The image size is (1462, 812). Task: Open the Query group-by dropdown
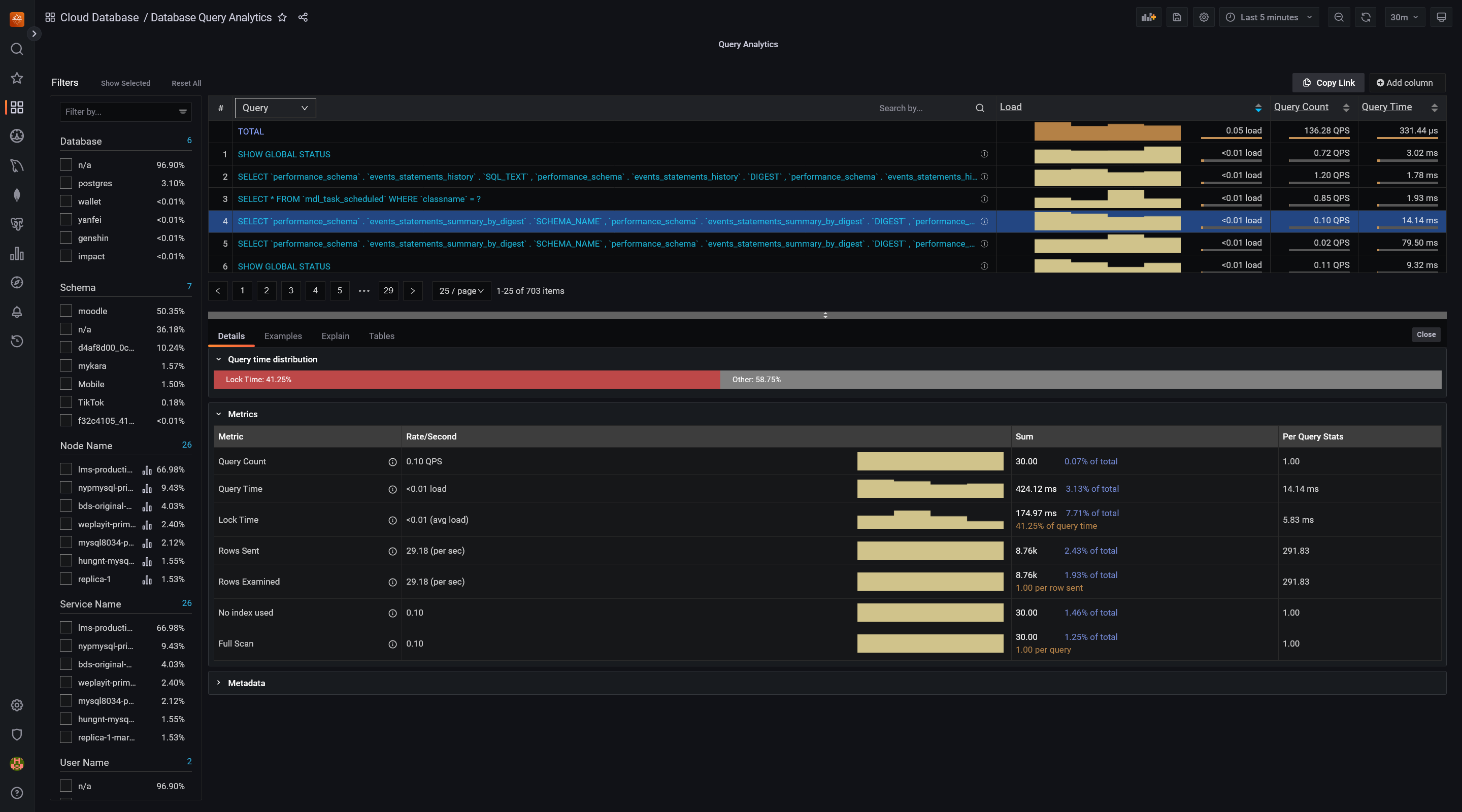pos(275,108)
